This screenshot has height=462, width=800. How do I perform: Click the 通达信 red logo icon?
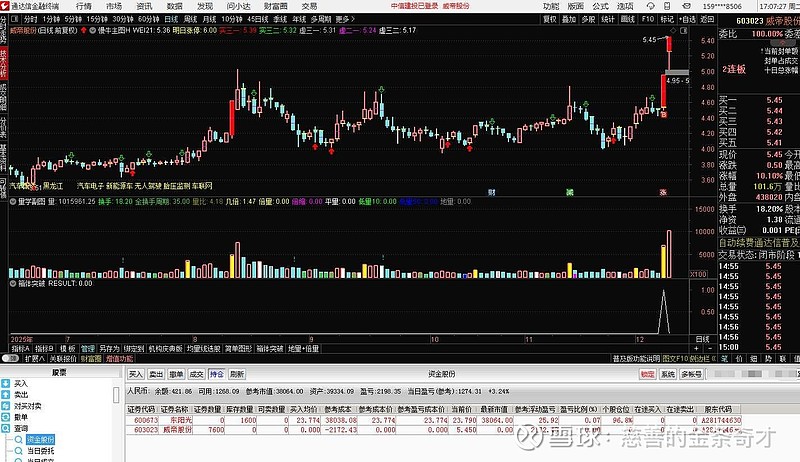pyautogui.click(x=5, y=6)
